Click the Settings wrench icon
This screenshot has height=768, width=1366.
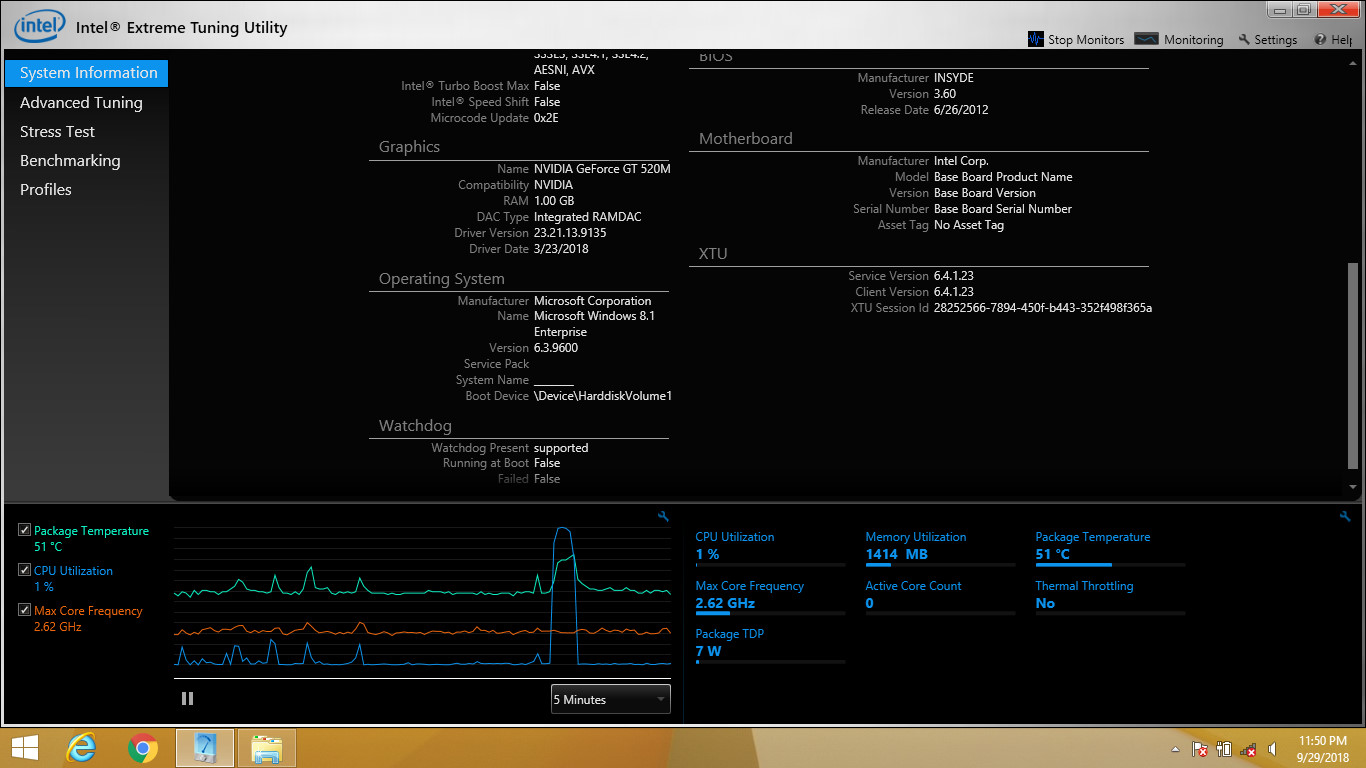1244,39
